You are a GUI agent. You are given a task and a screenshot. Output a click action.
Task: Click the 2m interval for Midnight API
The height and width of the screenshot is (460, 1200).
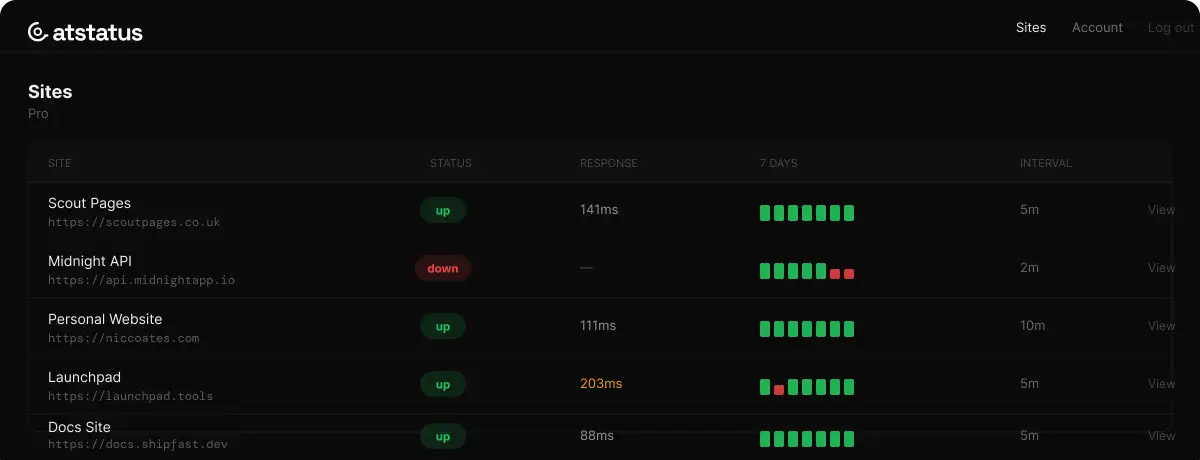click(x=1029, y=268)
